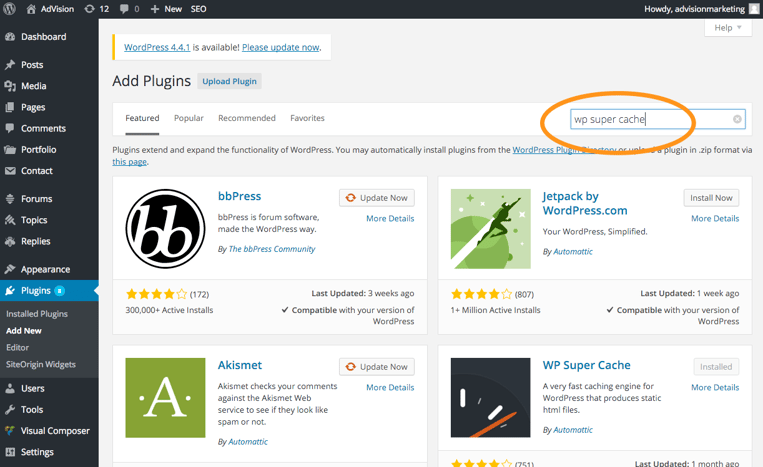Screen dimensions: 763x467
Task: Open Contact in sidebar
Action: [36, 171]
